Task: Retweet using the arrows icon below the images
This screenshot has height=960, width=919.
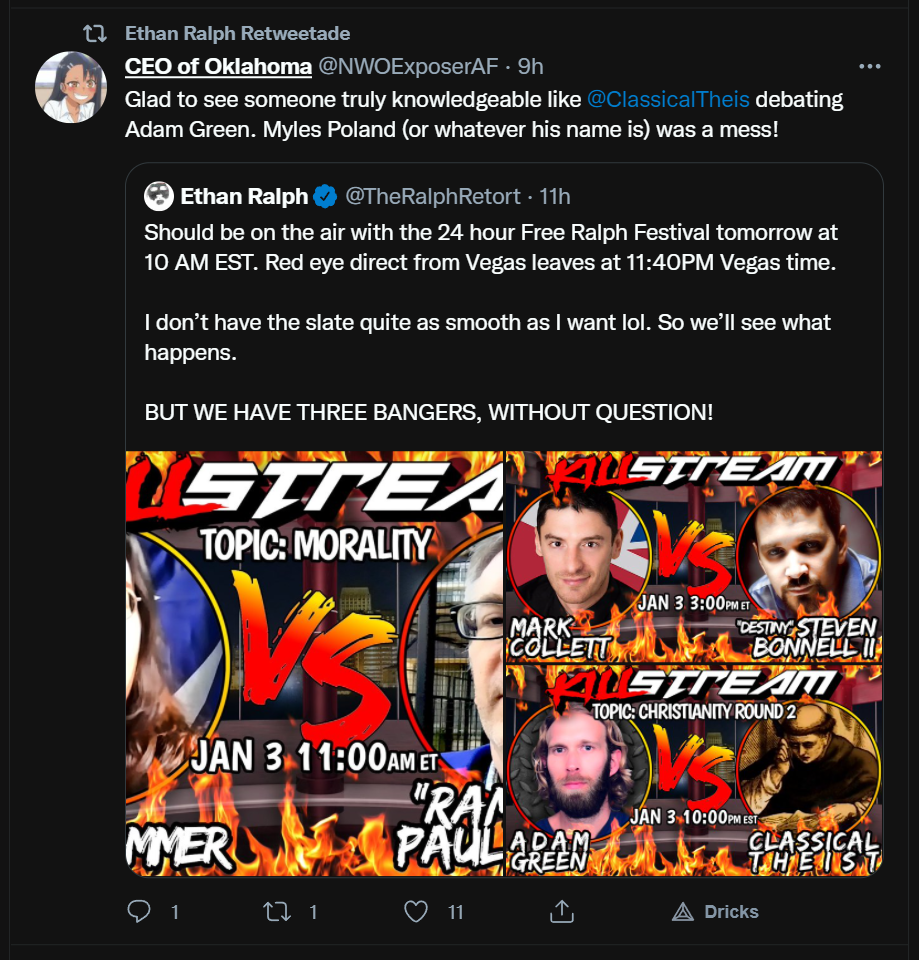Action: click(x=277, y=911)
